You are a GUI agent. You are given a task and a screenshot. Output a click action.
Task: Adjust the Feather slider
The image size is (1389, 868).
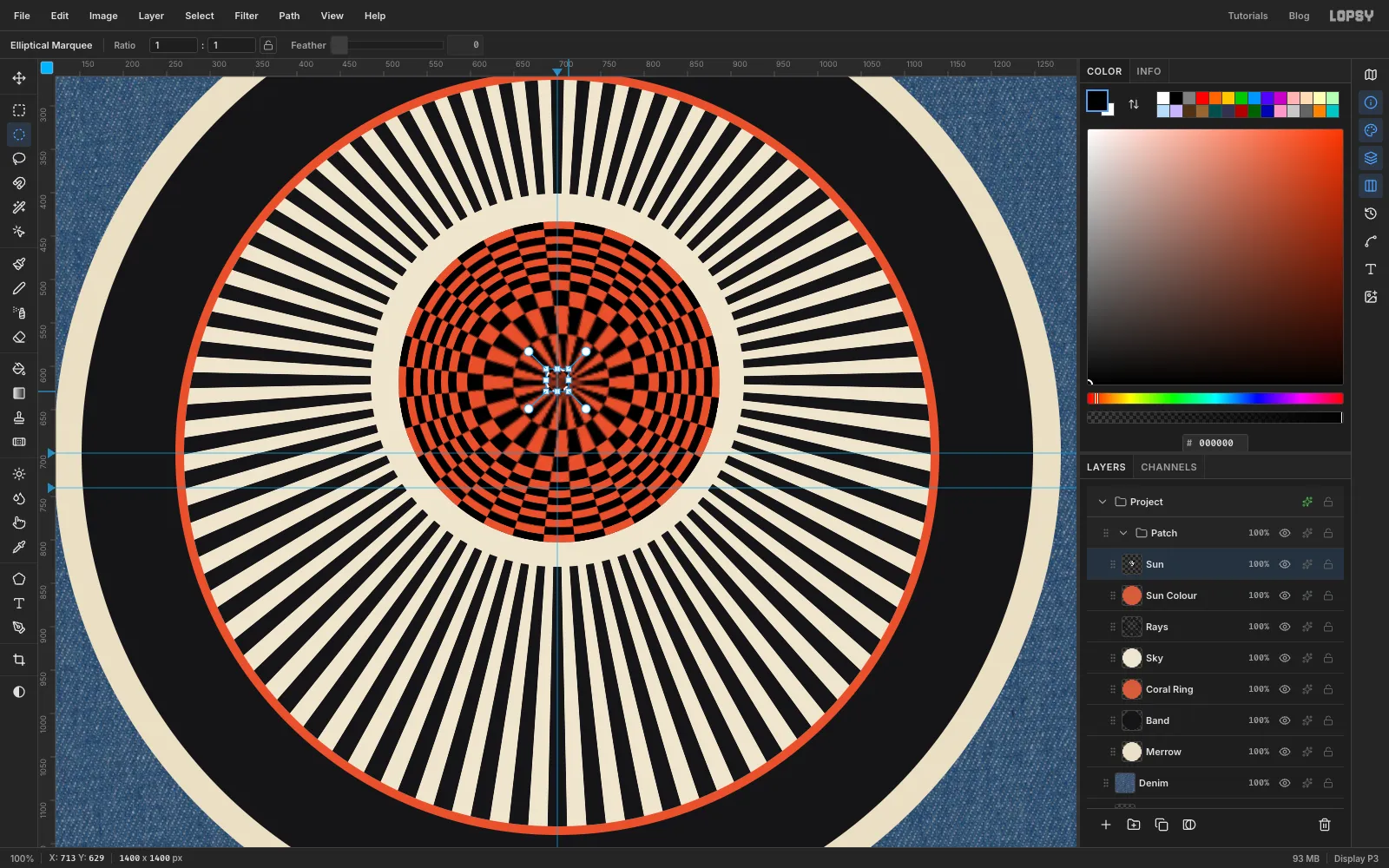pyautogui.click(x=387, y=45)
